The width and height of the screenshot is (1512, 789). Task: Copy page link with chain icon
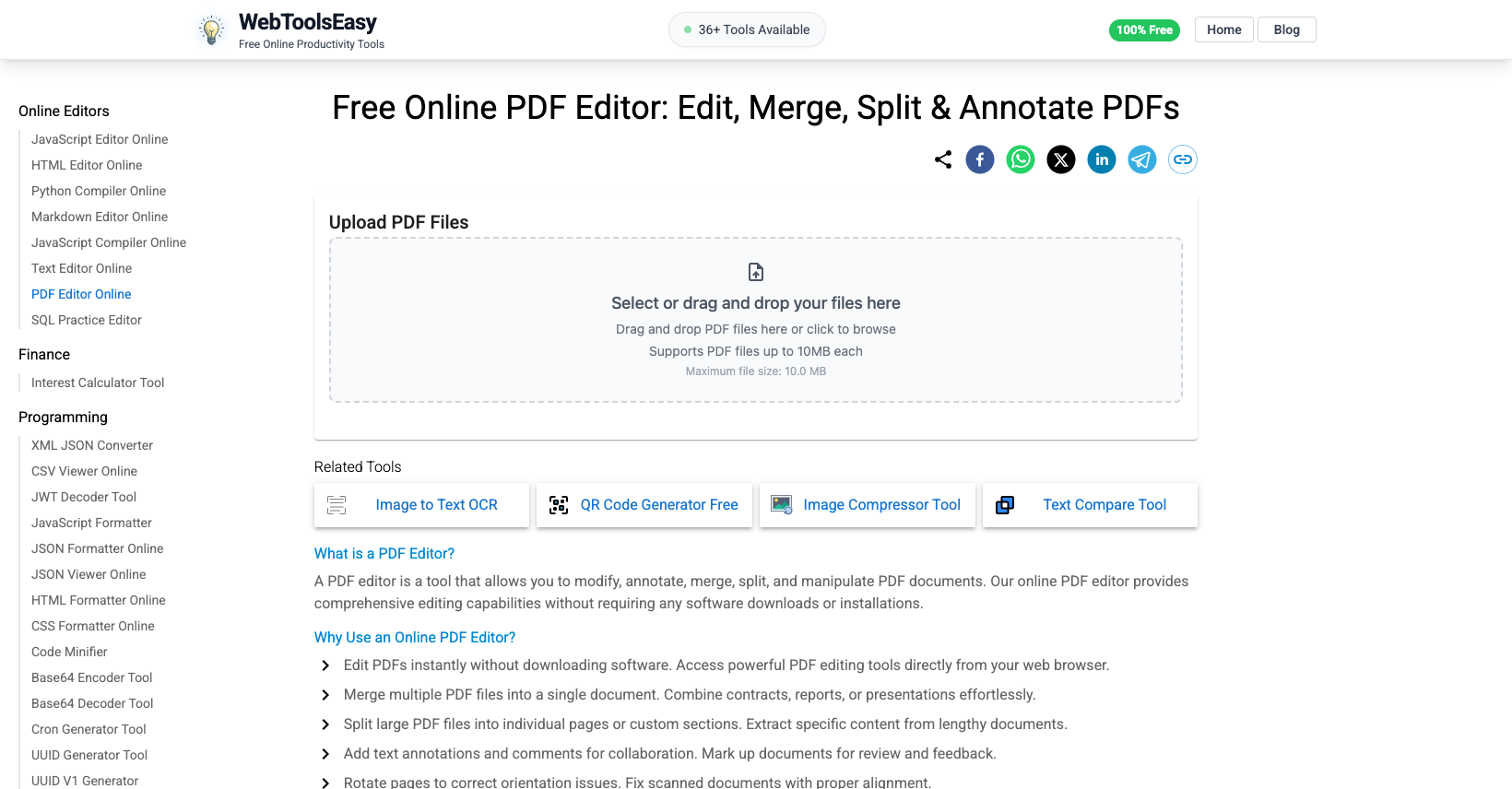pyautogui.click(x=1183, y=159)
